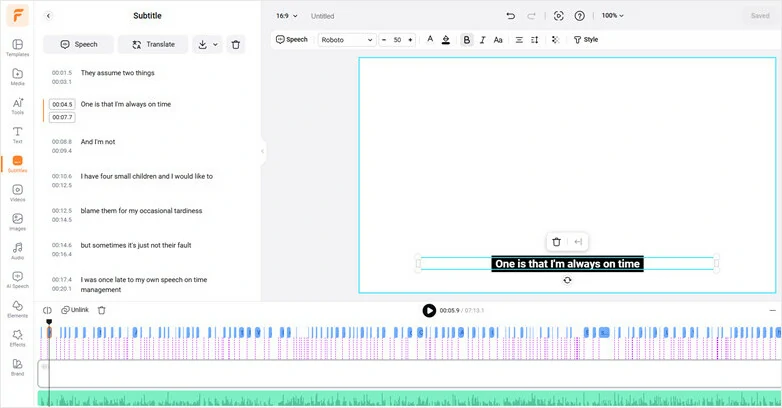Open the Effects sidebar panel
This screenshot has width=782, height=408.
coord(17,338)
